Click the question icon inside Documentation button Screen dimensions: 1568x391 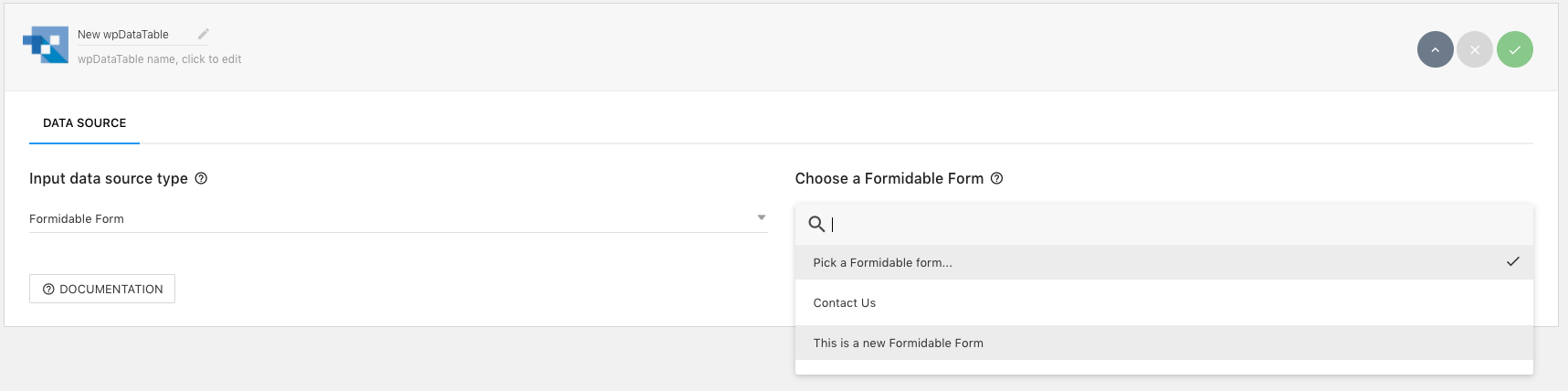pos(49,289)
